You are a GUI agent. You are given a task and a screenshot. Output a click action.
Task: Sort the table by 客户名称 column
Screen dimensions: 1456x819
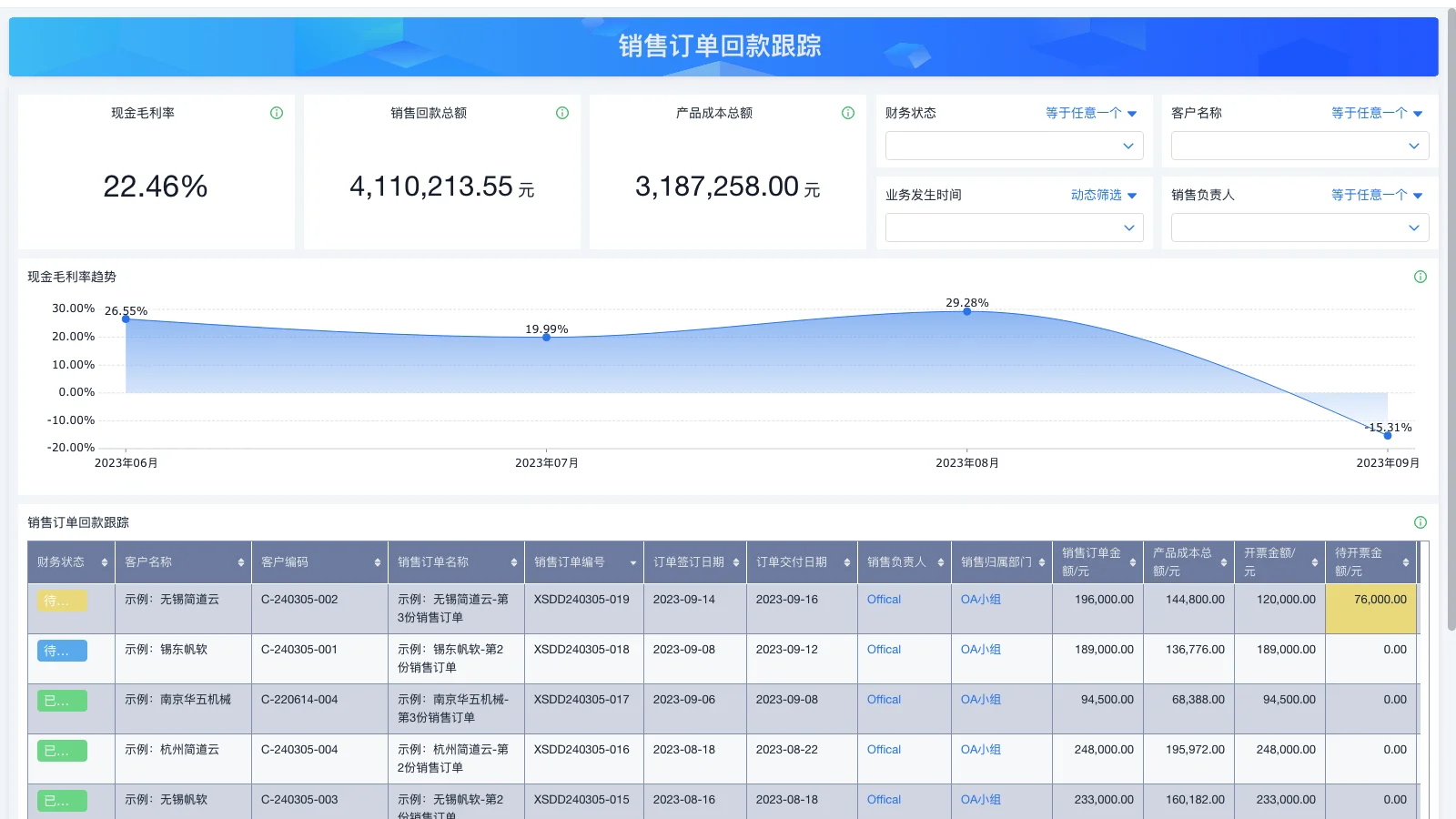(x=242, y=561)
